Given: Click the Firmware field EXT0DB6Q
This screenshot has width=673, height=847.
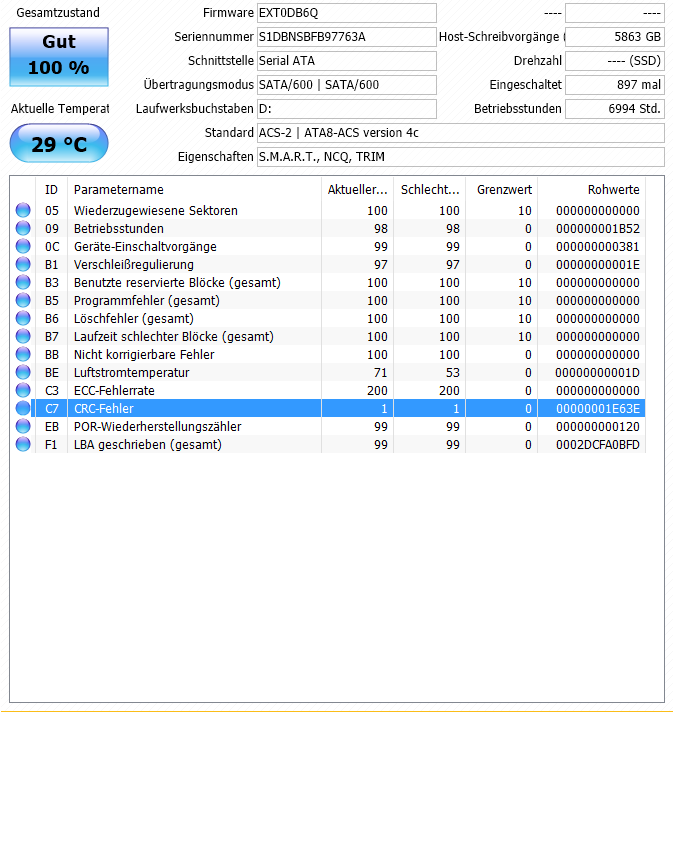Looking at the screenshot, I should [346, 13].
